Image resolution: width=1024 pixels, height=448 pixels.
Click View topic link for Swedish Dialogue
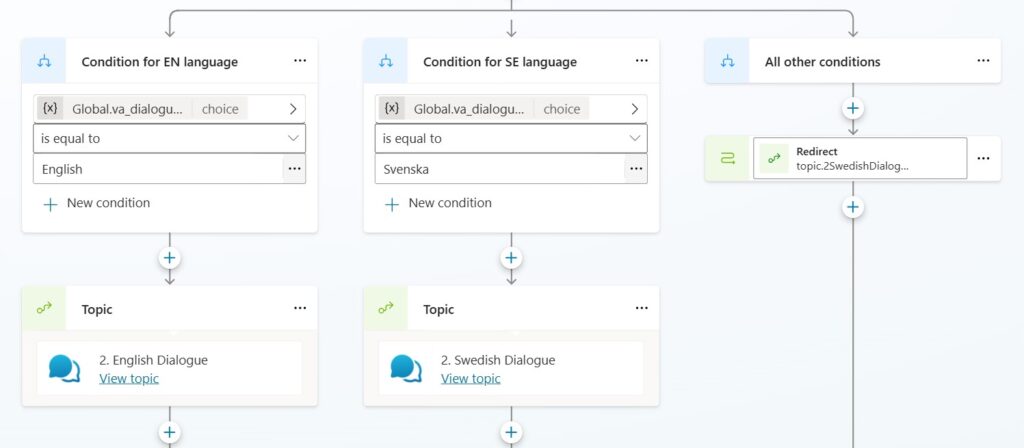click(471, 378)
